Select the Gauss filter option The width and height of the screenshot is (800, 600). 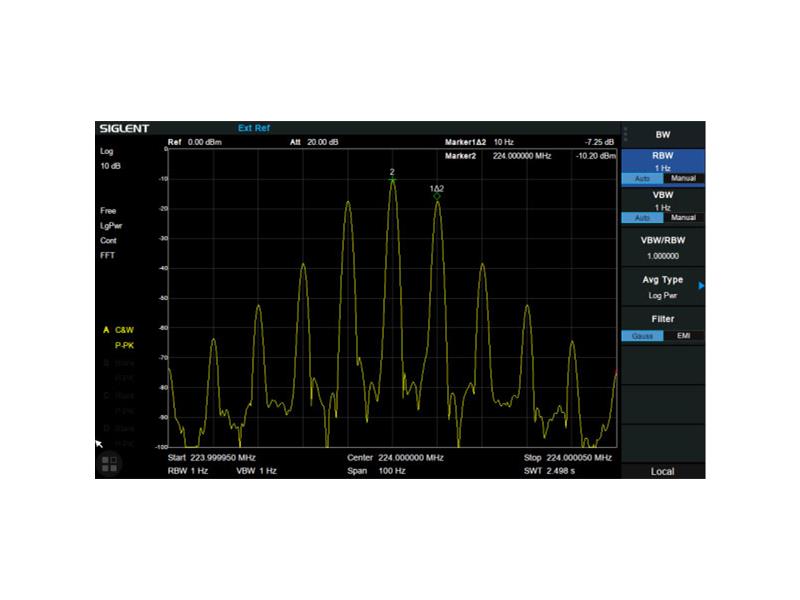pyautogui.click(x=642, y=336)
